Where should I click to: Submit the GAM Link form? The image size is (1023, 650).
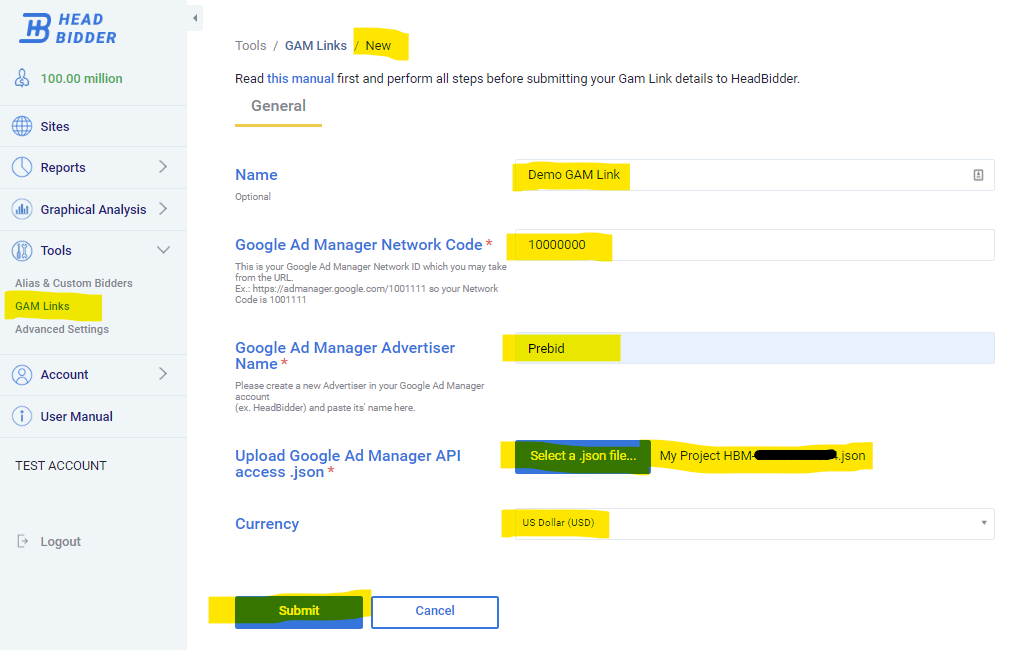pyautogui.click(x=298, y=611)
